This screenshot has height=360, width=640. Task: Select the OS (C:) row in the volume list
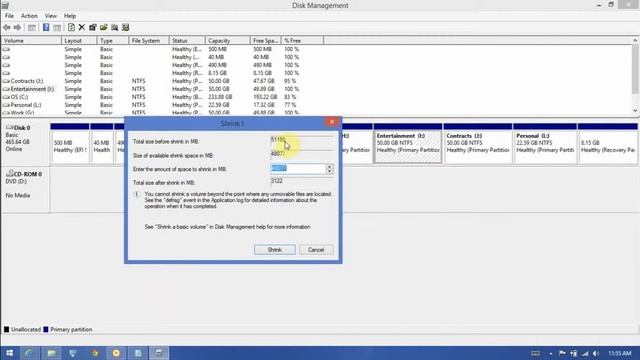coord(162,97)
